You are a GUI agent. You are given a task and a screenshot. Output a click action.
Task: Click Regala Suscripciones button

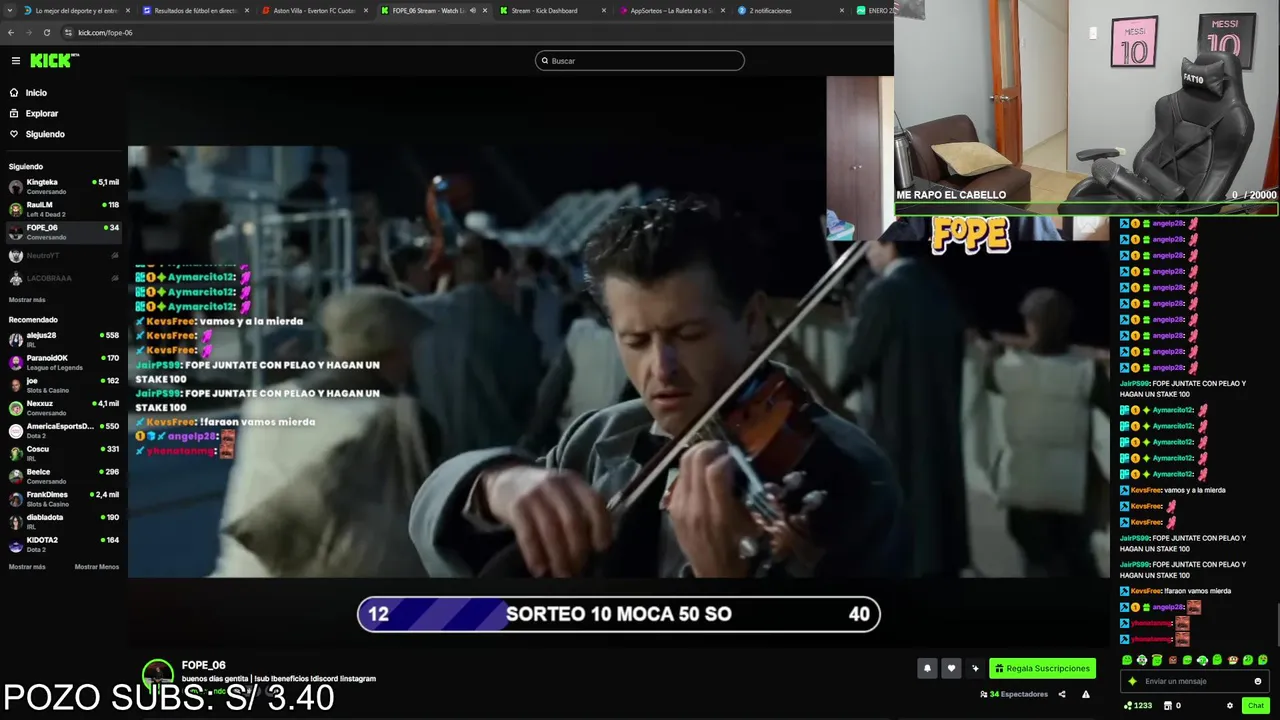click(1042, 668)
